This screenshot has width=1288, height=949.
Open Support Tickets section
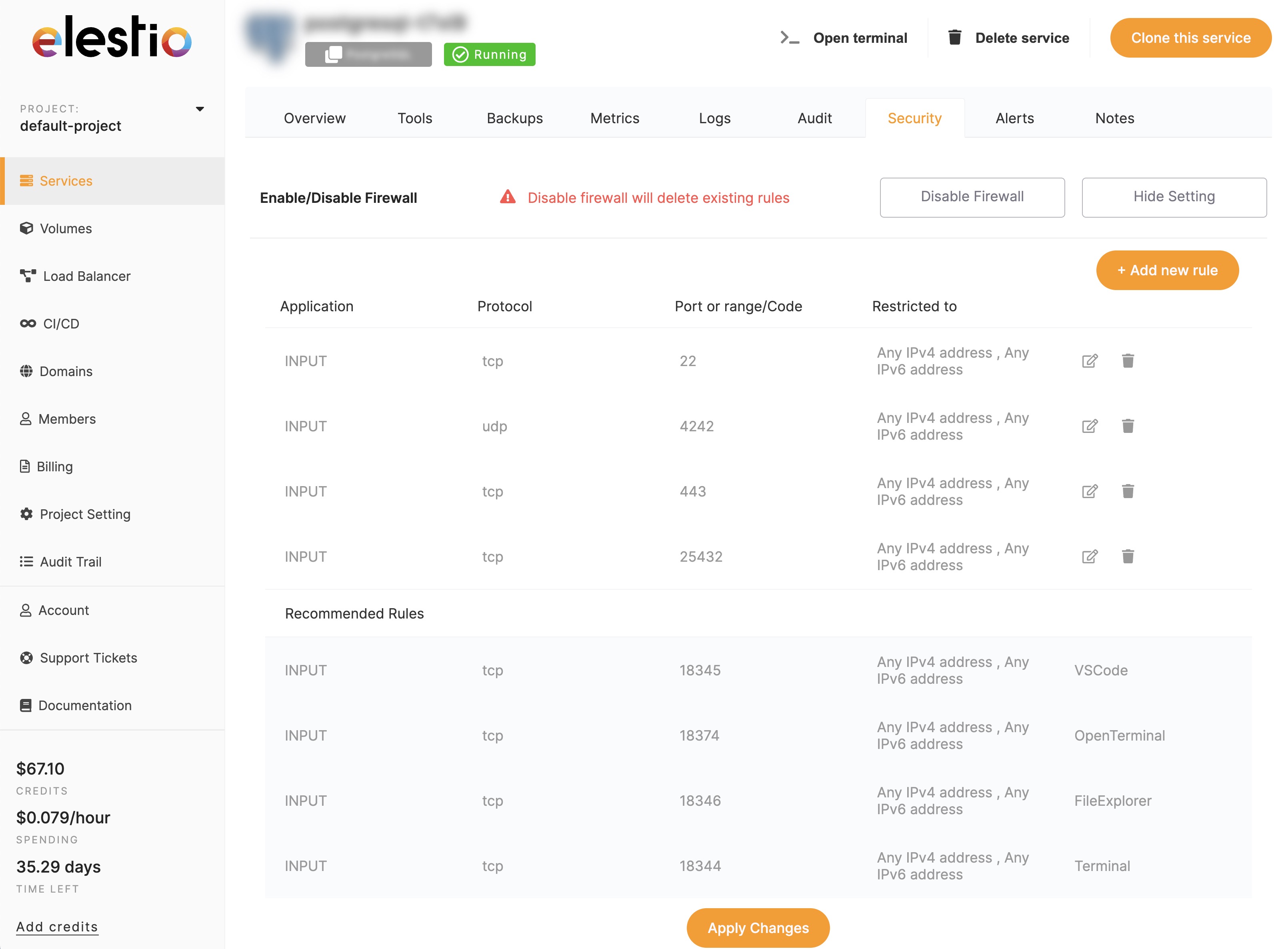(x=88, y=657)
